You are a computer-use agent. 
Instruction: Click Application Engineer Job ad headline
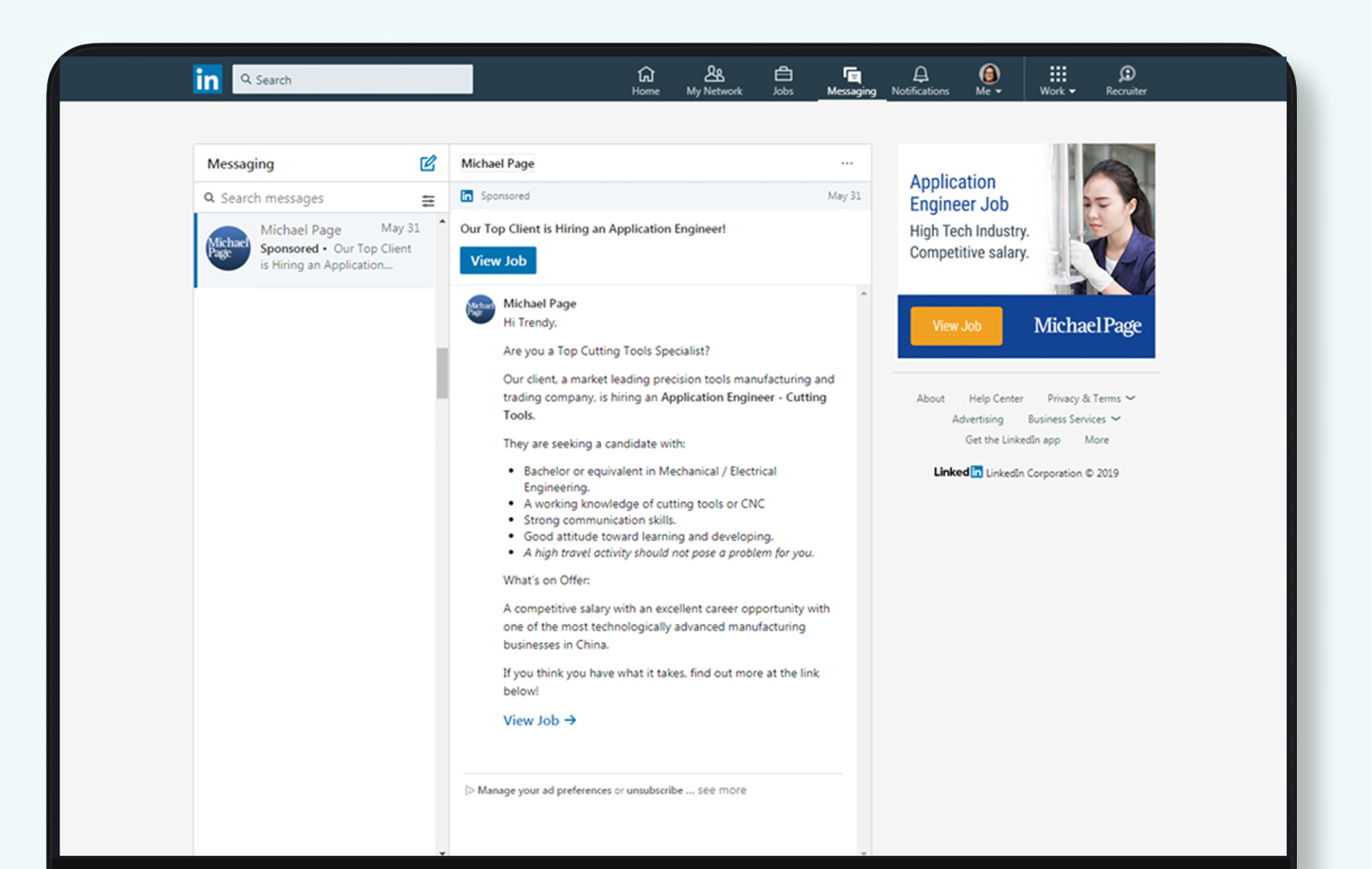coord(959,193)
